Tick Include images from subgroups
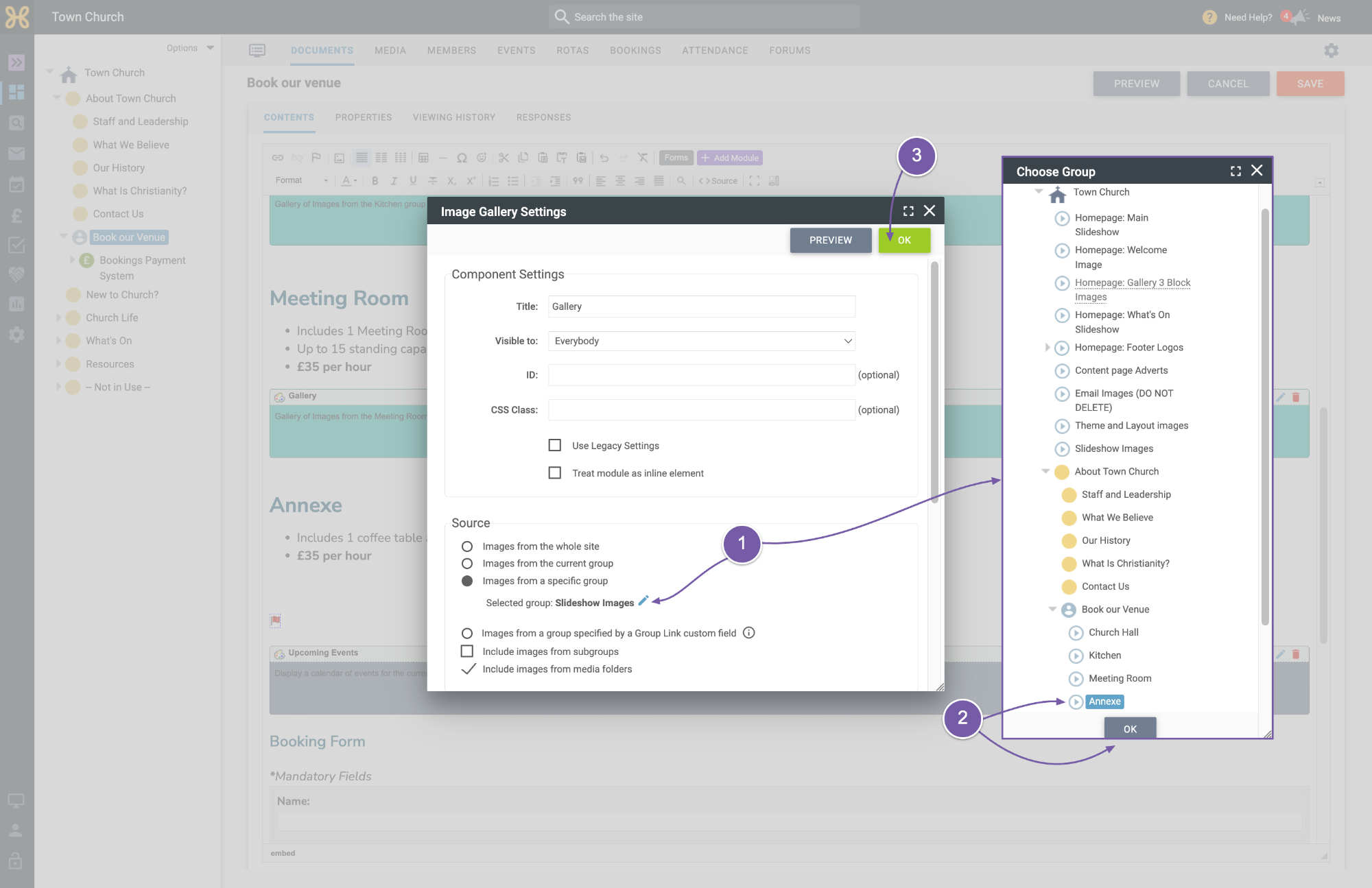 click(x=467, y=651)
